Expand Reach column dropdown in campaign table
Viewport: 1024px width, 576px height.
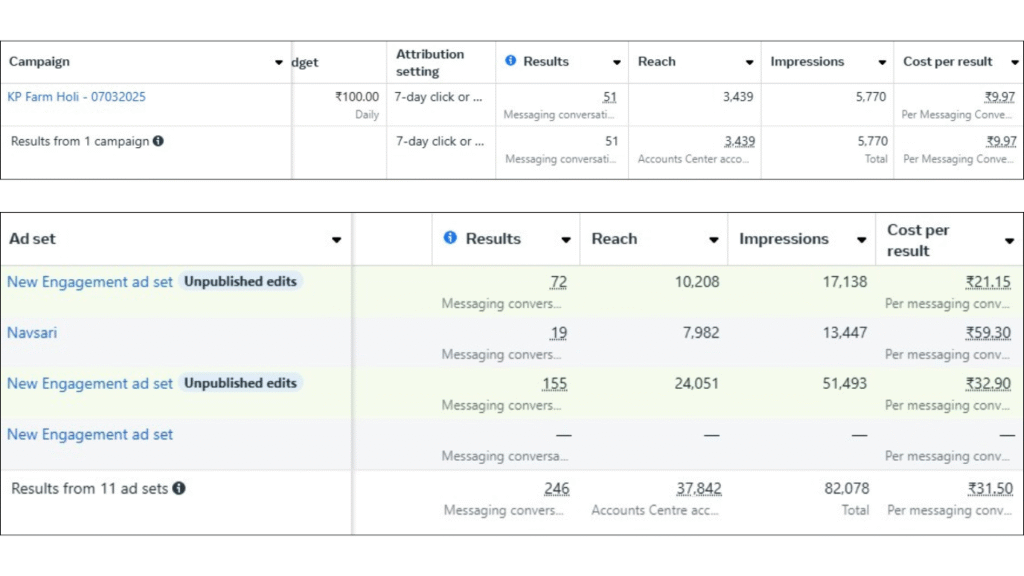749,63
